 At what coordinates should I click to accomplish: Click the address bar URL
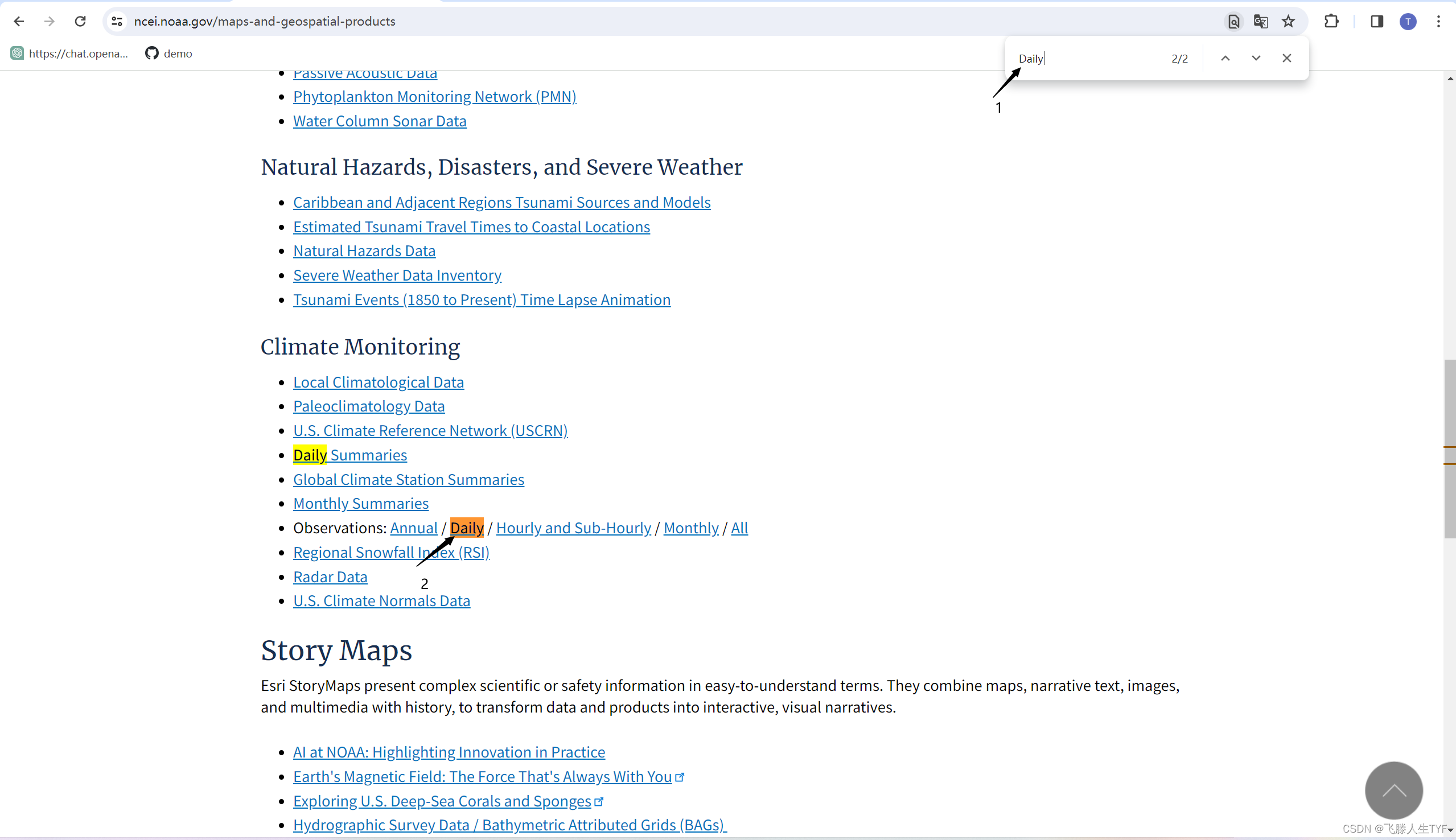265,22
